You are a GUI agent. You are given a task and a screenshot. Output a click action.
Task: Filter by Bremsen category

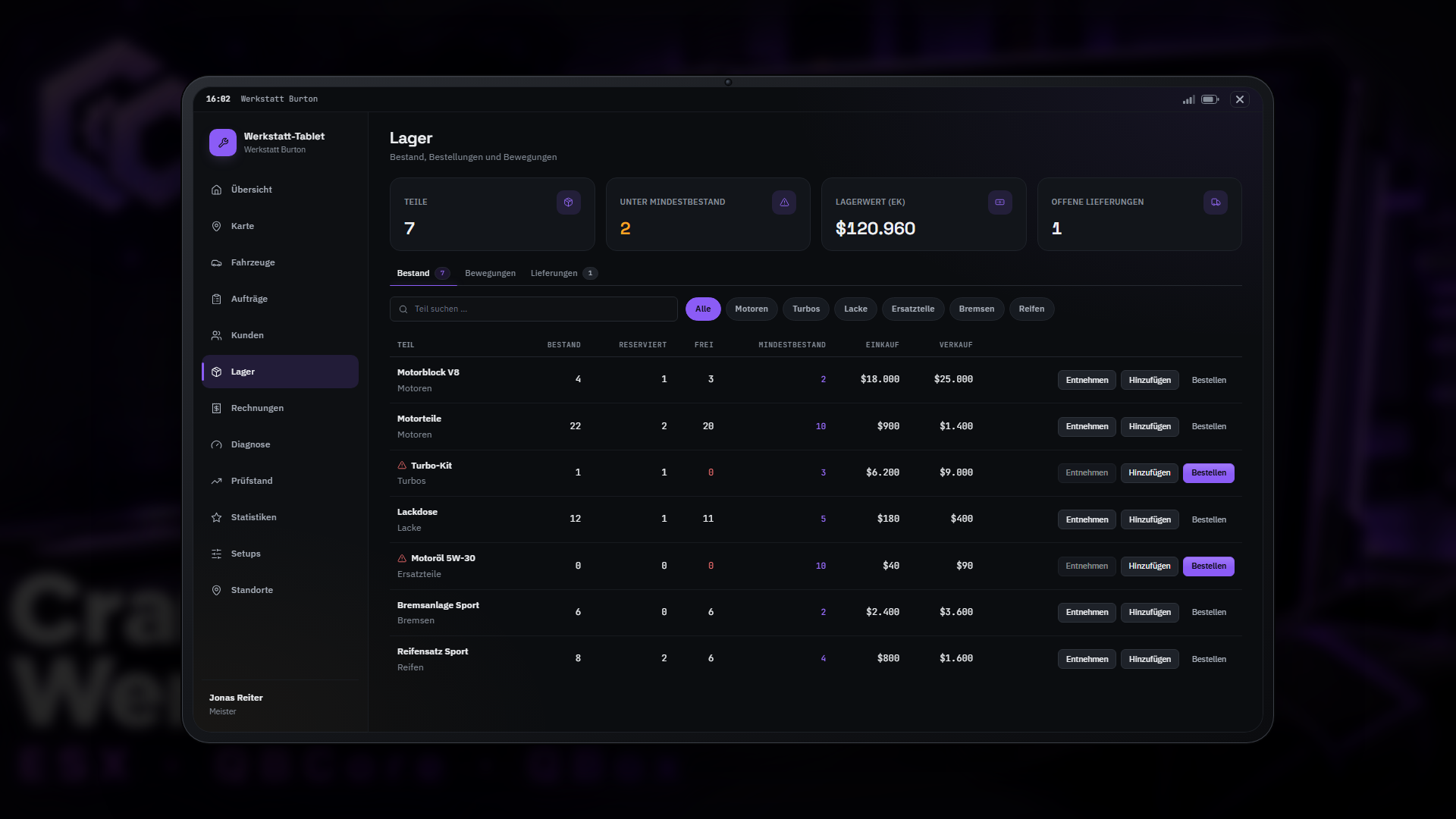(x=977, y=309)
